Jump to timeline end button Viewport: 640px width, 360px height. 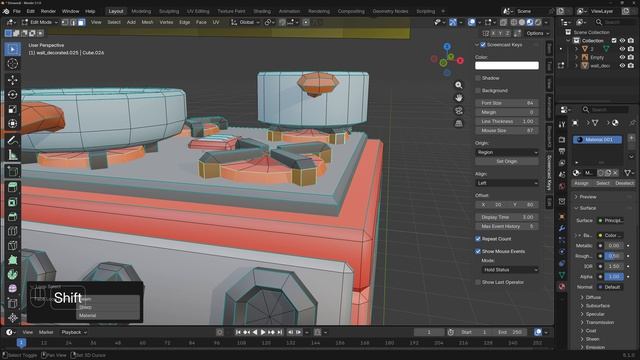point(280,332)
